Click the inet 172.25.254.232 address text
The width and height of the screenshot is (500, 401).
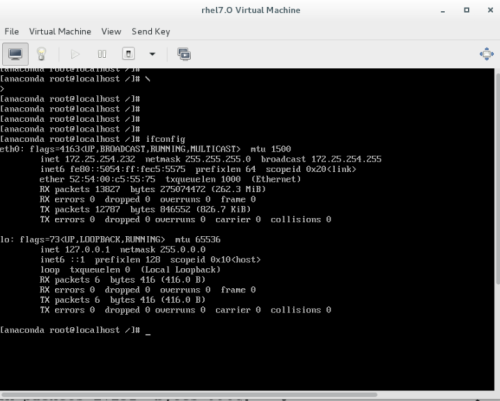coord(88,159)
